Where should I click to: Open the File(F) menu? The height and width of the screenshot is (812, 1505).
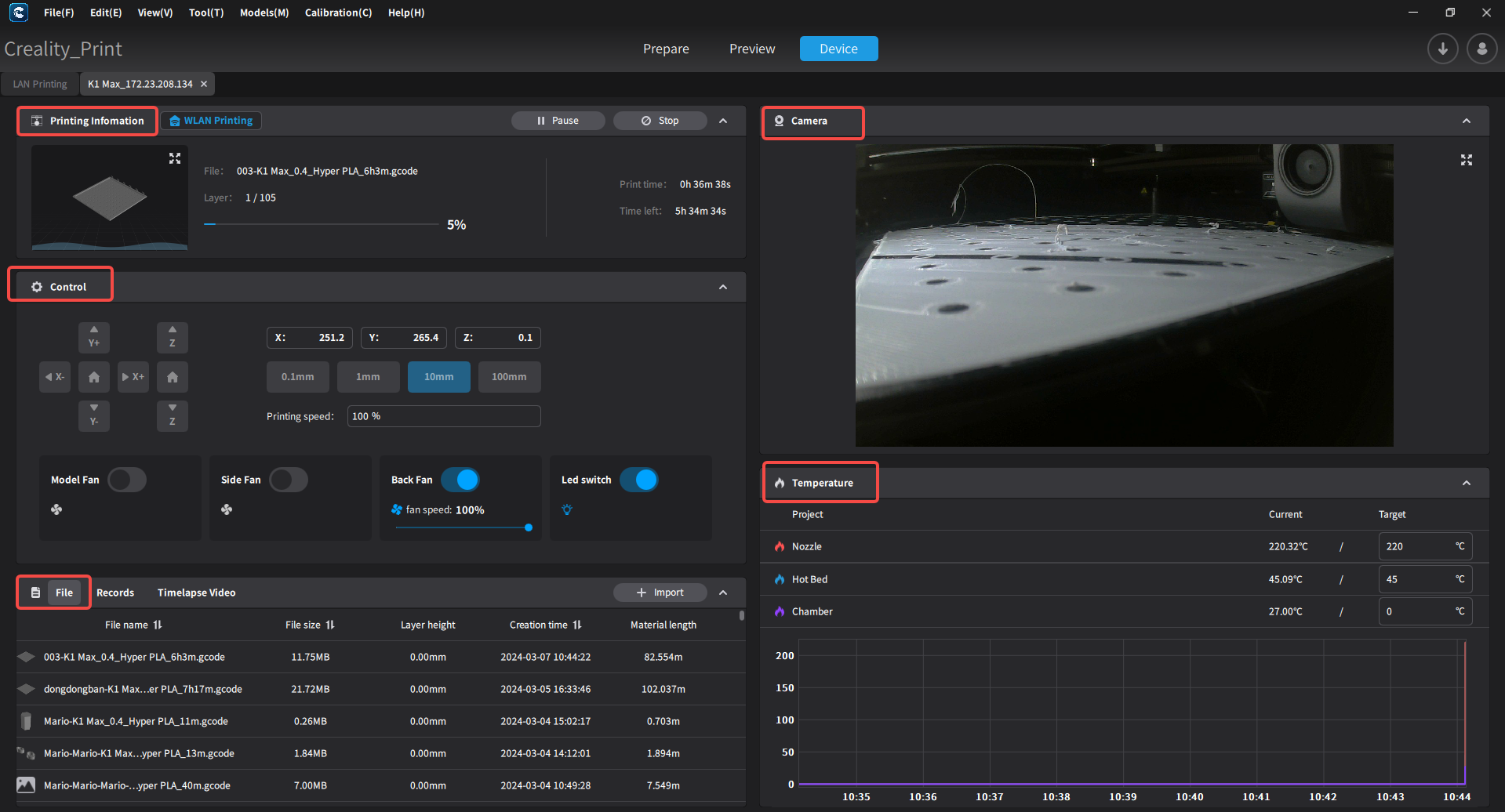pos(59,13)
